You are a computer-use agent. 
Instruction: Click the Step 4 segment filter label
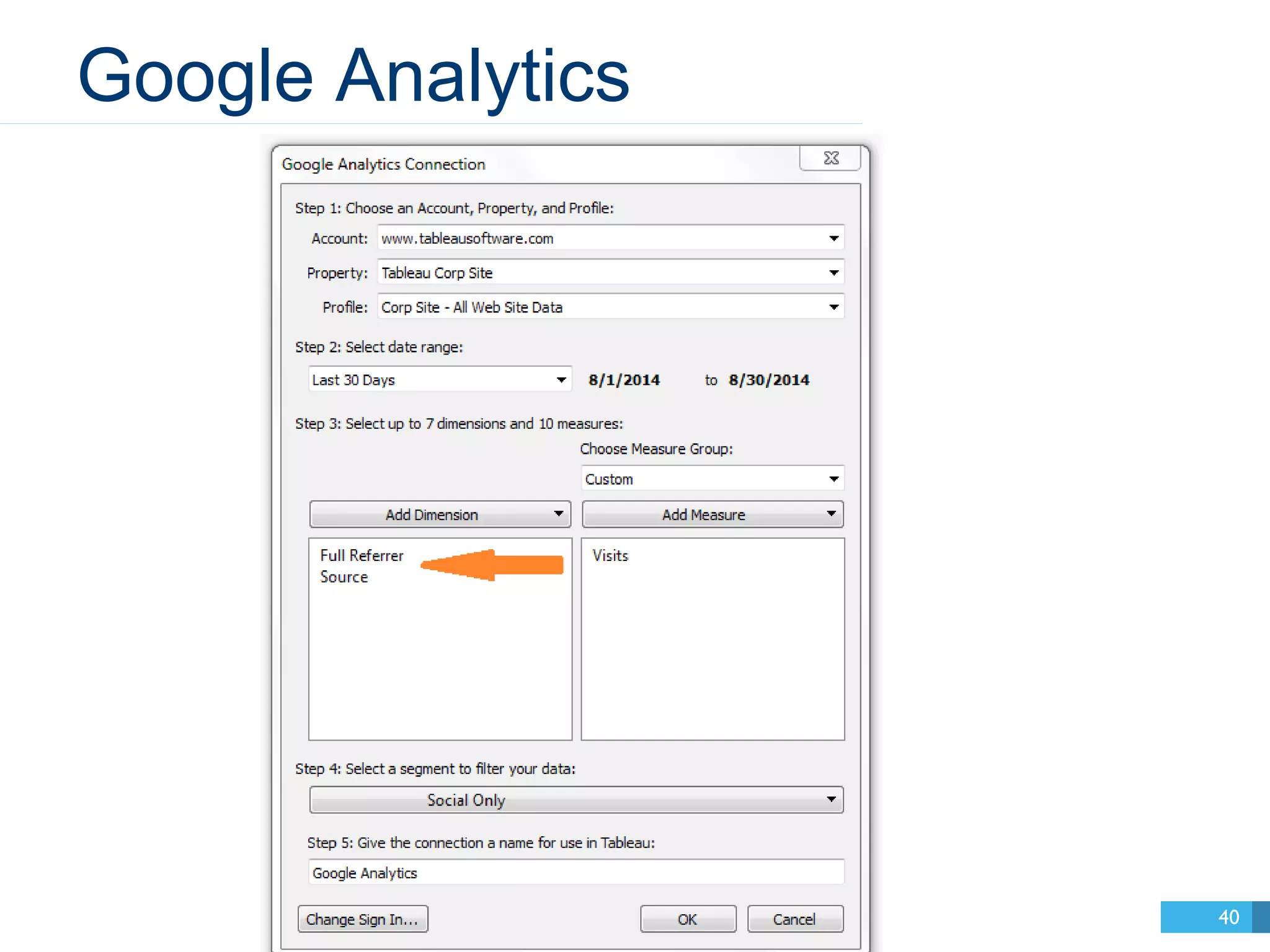[435, 769]
